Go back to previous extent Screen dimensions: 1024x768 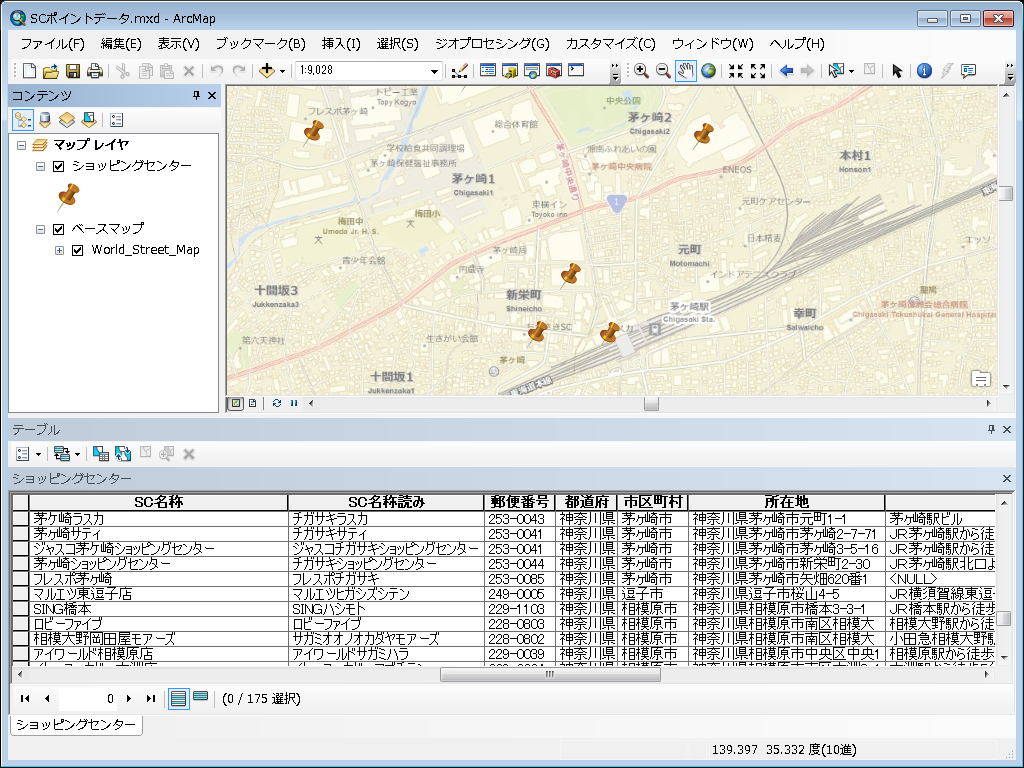786,71
